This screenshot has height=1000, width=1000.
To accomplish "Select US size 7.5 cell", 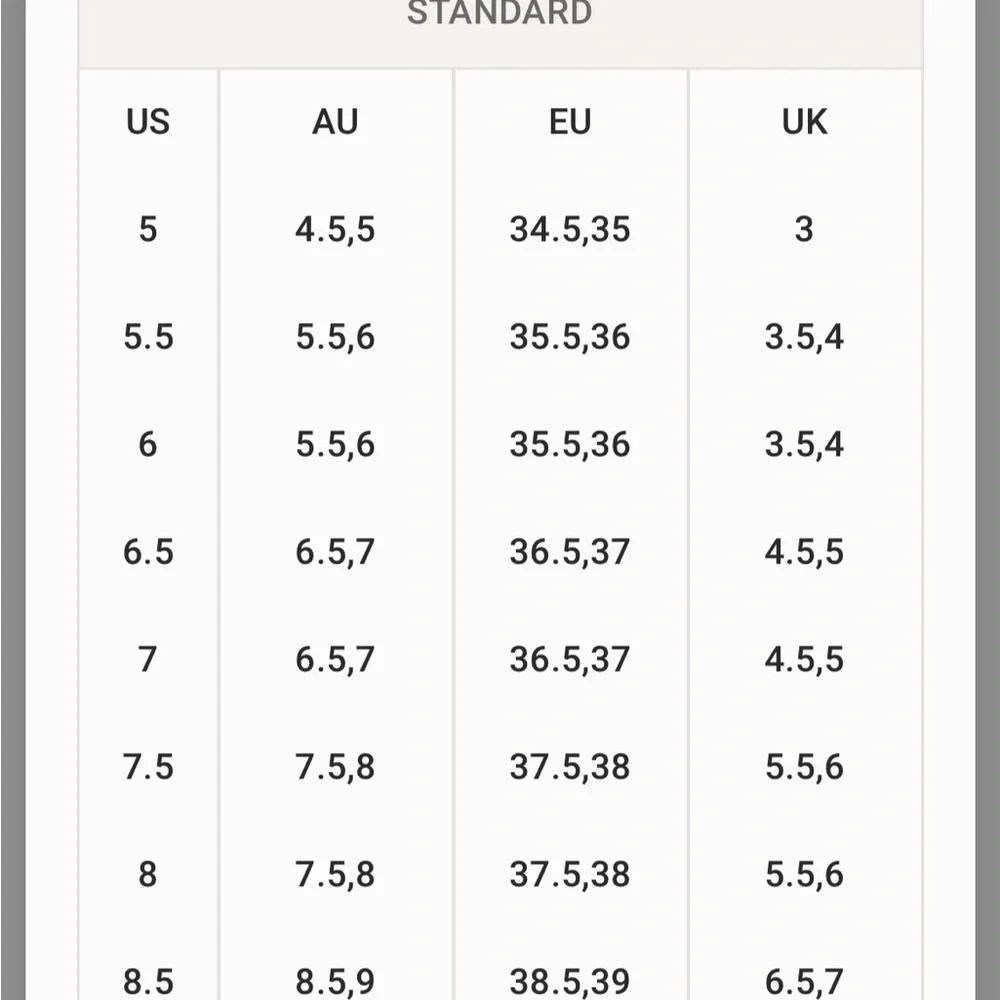I will (x=148, y=766).
